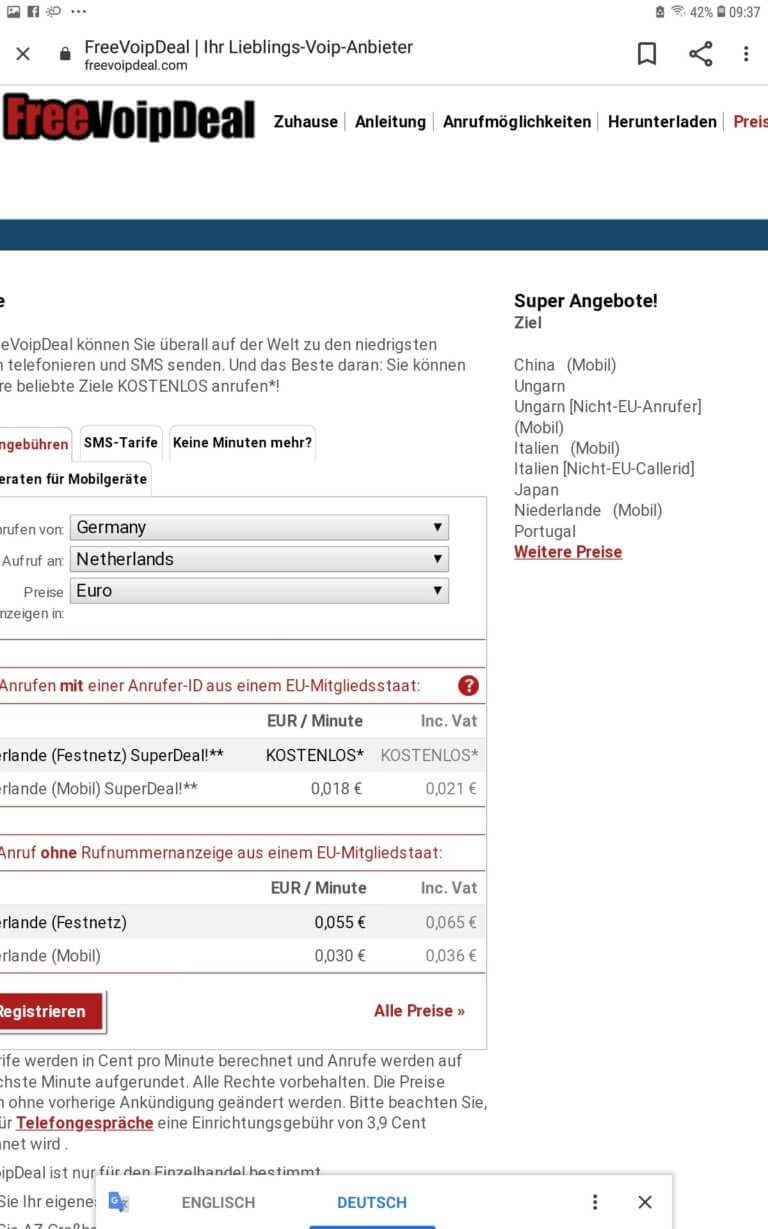
Task: Expand the Euro currency dropdown
Action: coord(260,591)
